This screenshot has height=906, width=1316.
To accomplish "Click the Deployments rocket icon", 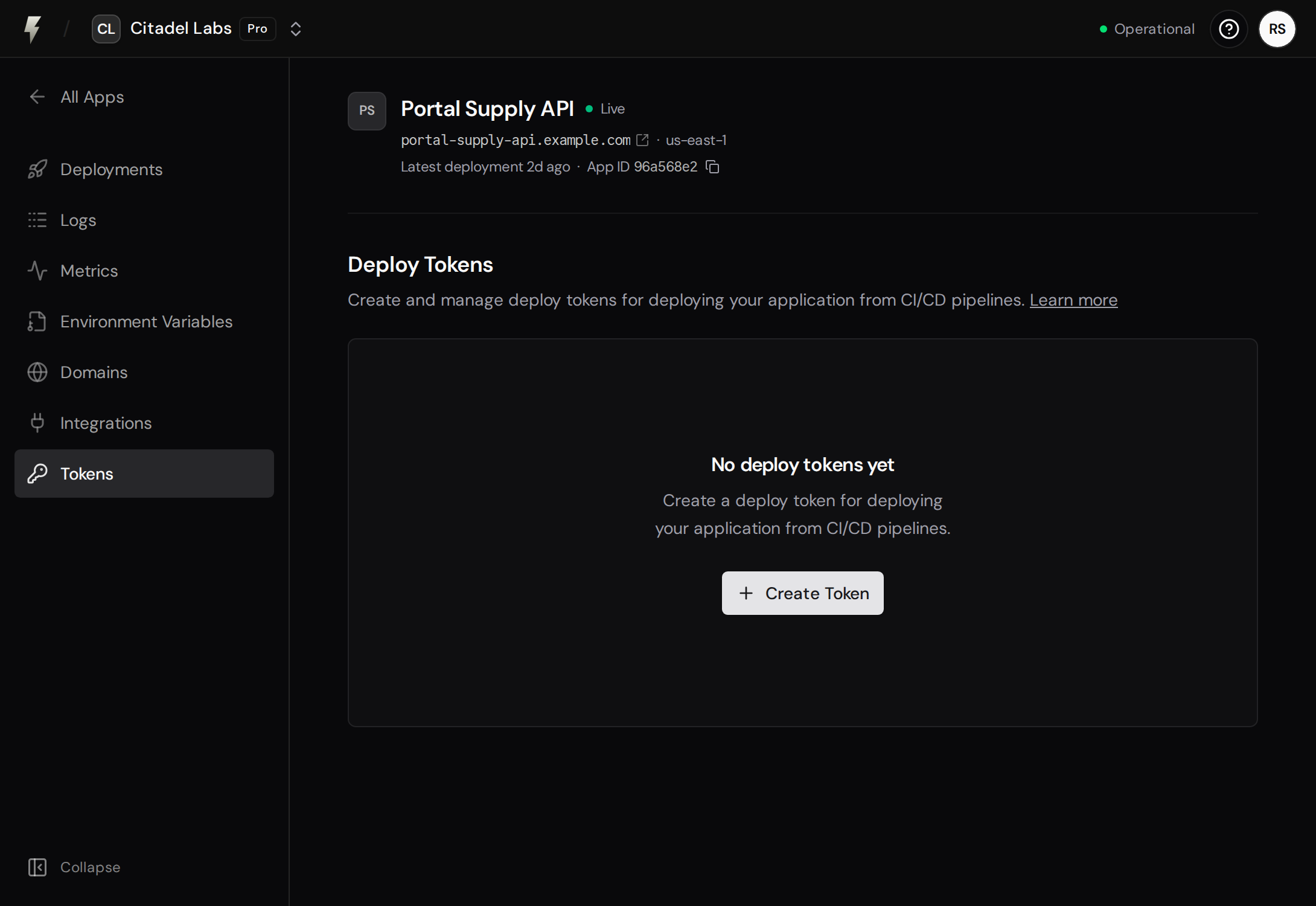I will (37, 169).
